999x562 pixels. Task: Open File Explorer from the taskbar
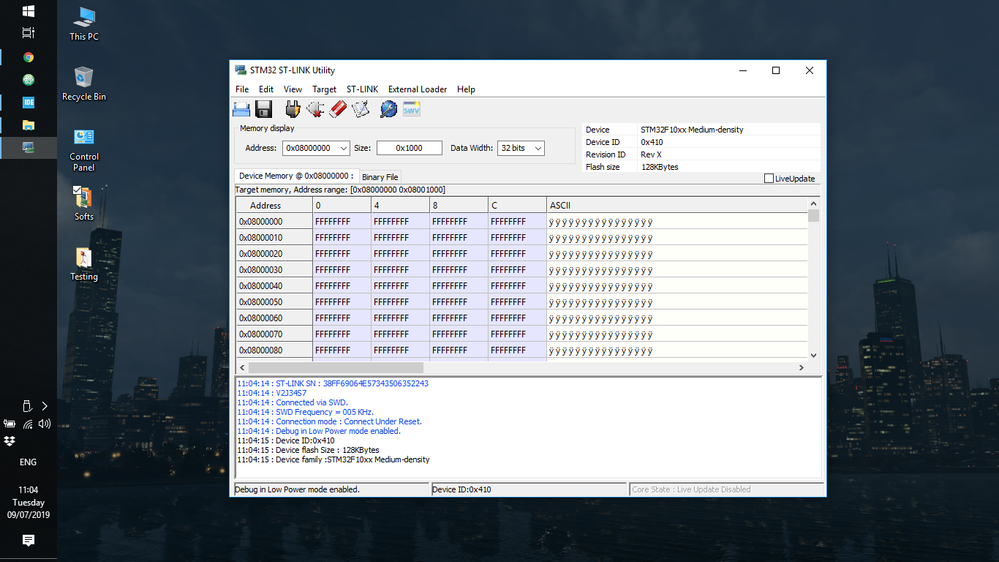tap(28, 125)
